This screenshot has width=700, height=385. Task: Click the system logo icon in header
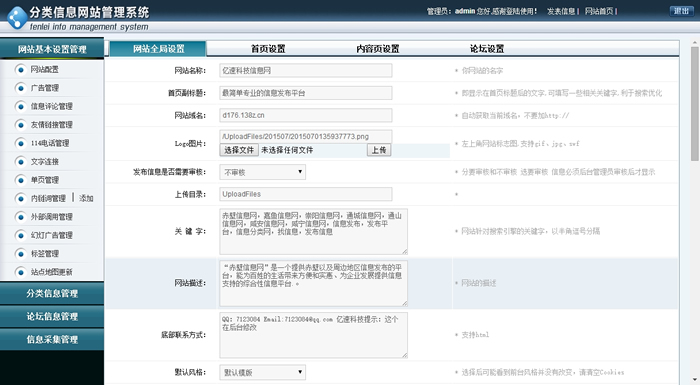[17, 18]
